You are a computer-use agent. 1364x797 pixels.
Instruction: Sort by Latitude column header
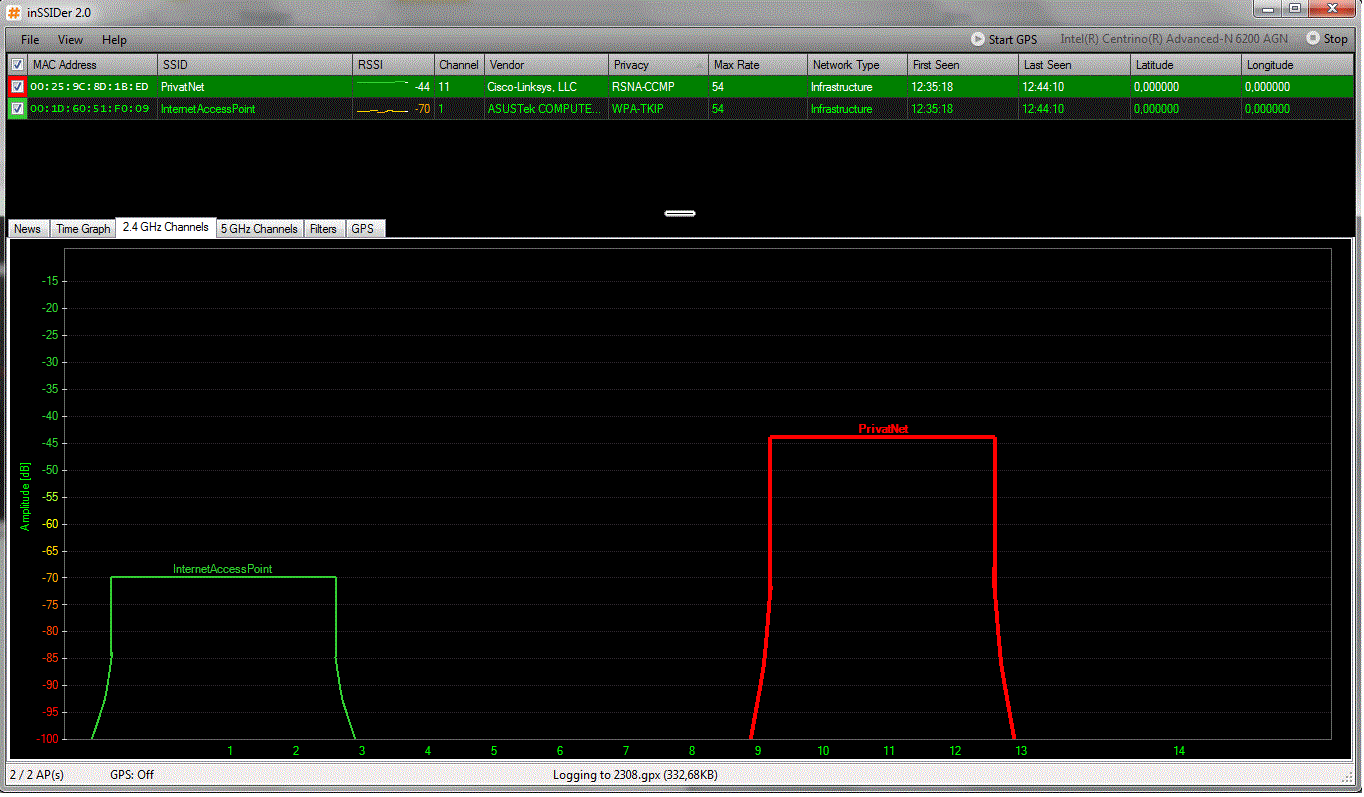pyautogui.click(x=1186, y=65)
